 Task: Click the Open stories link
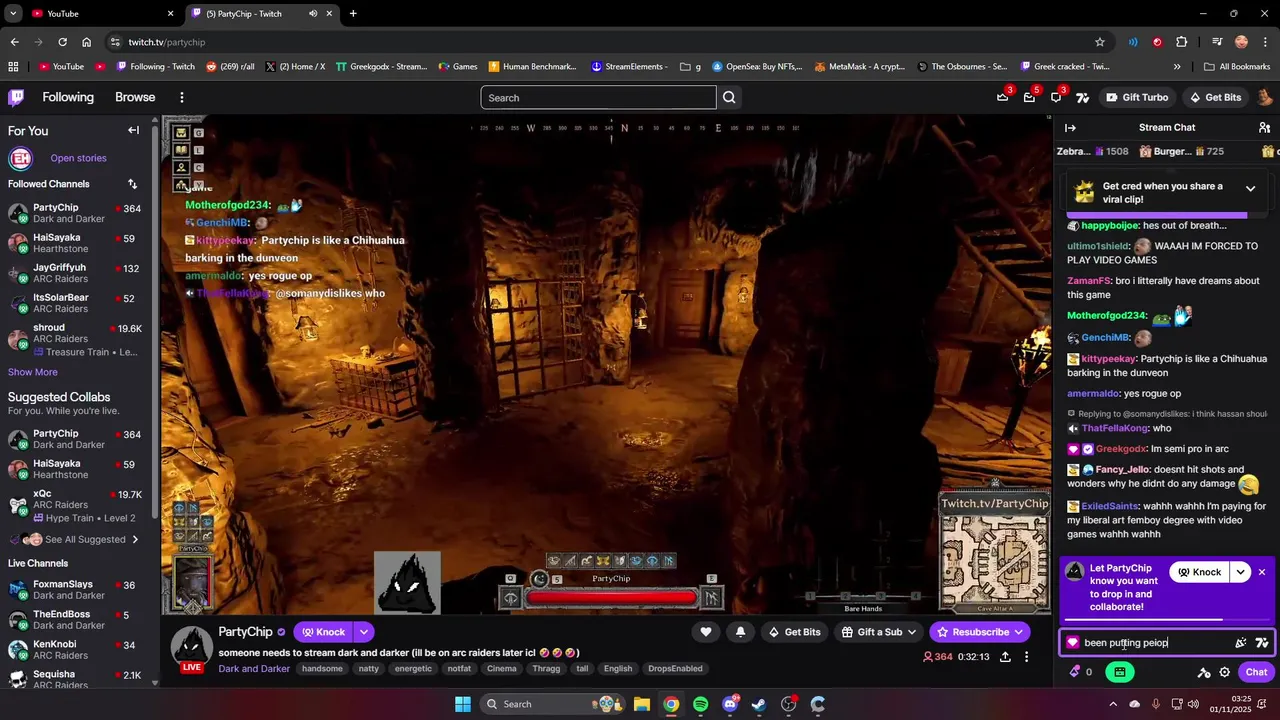(x=78, y=158)
